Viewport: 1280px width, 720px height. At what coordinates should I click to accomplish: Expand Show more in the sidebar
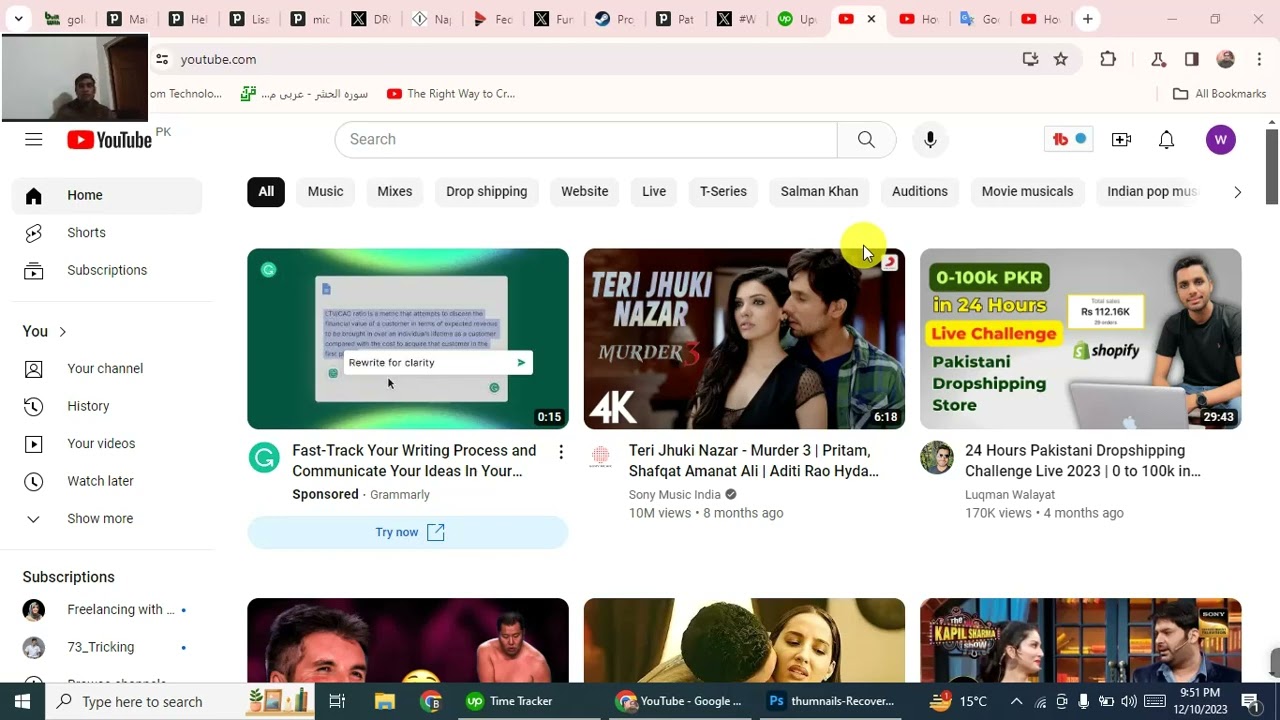[x=107, y=519]
